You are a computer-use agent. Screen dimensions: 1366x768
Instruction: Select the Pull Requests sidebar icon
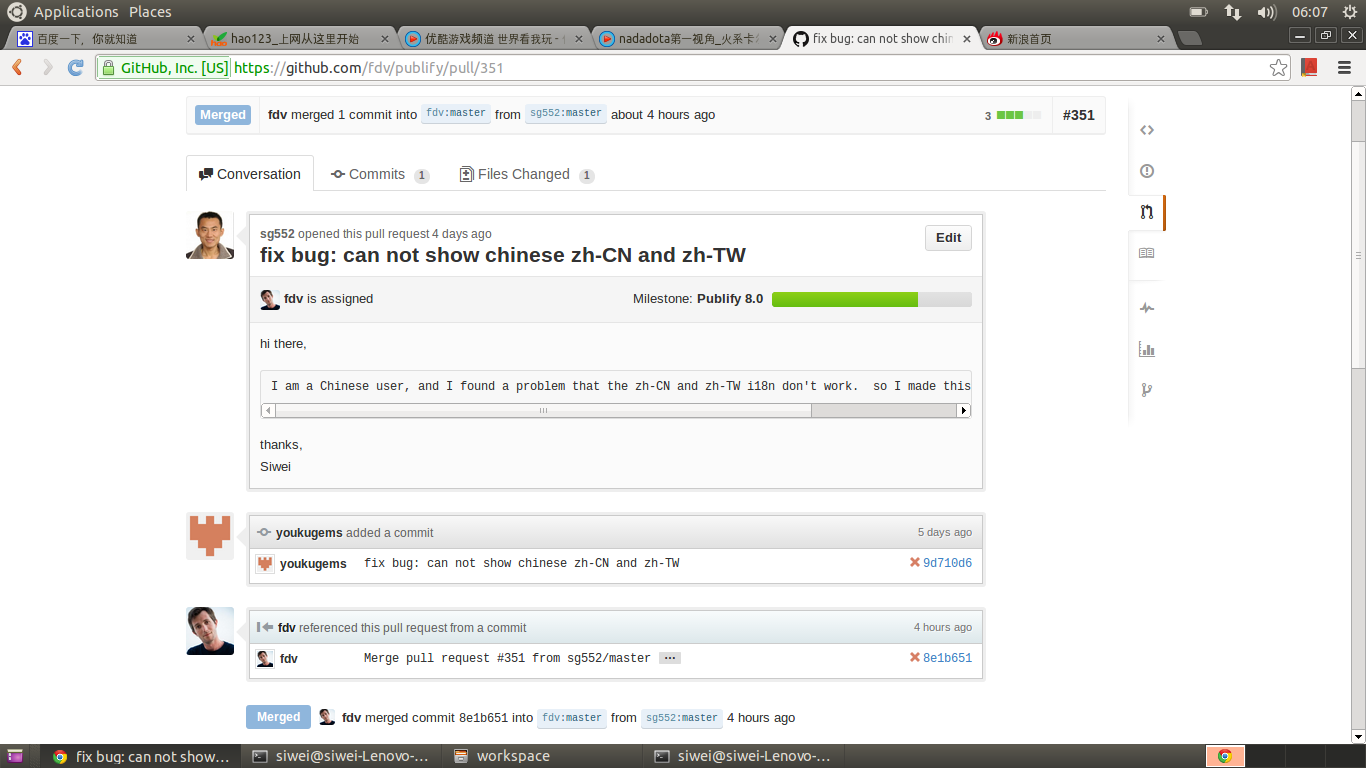tap(1146, 212)
